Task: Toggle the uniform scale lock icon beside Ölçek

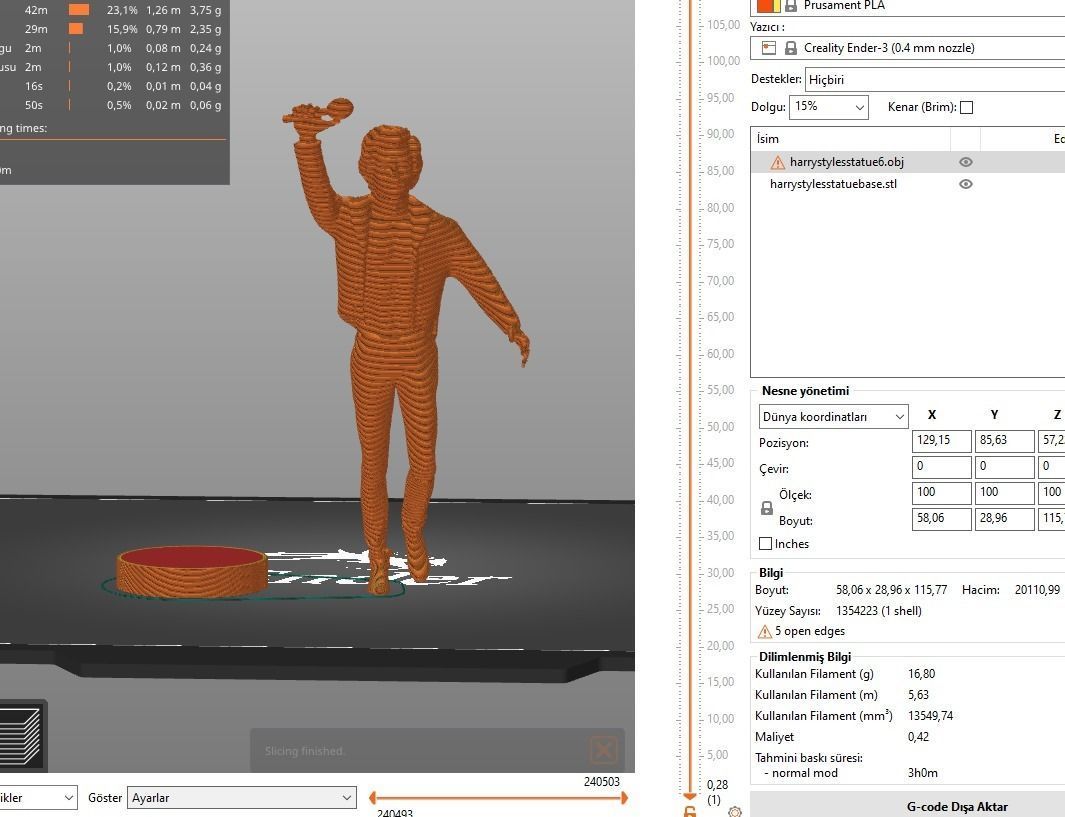Action: [x=767, y=507]
